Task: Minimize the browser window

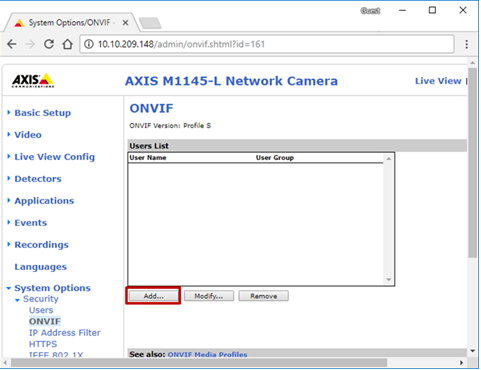Action: pos(402,11)
